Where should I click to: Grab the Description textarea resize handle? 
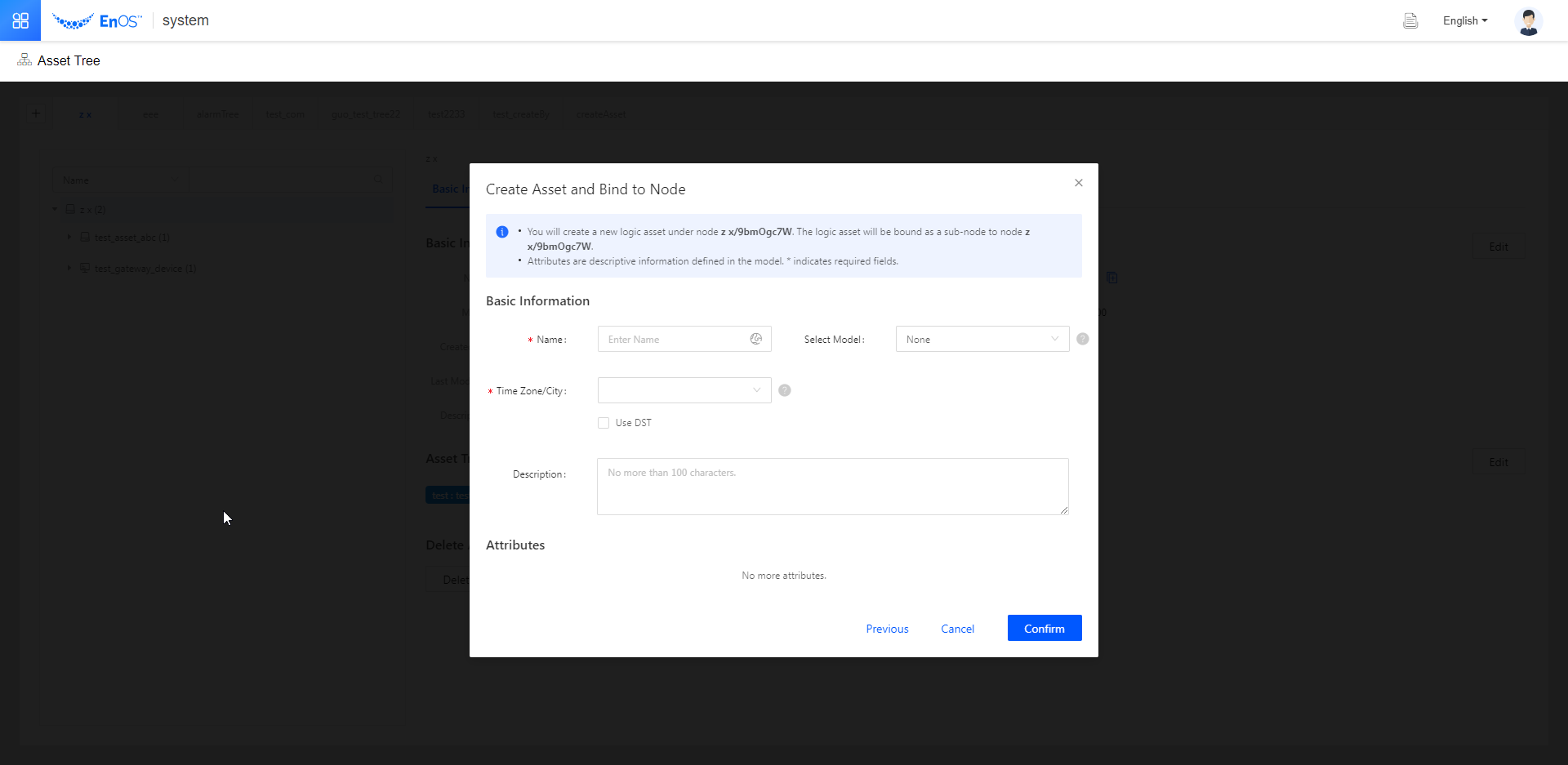[x=1063, y=510]
